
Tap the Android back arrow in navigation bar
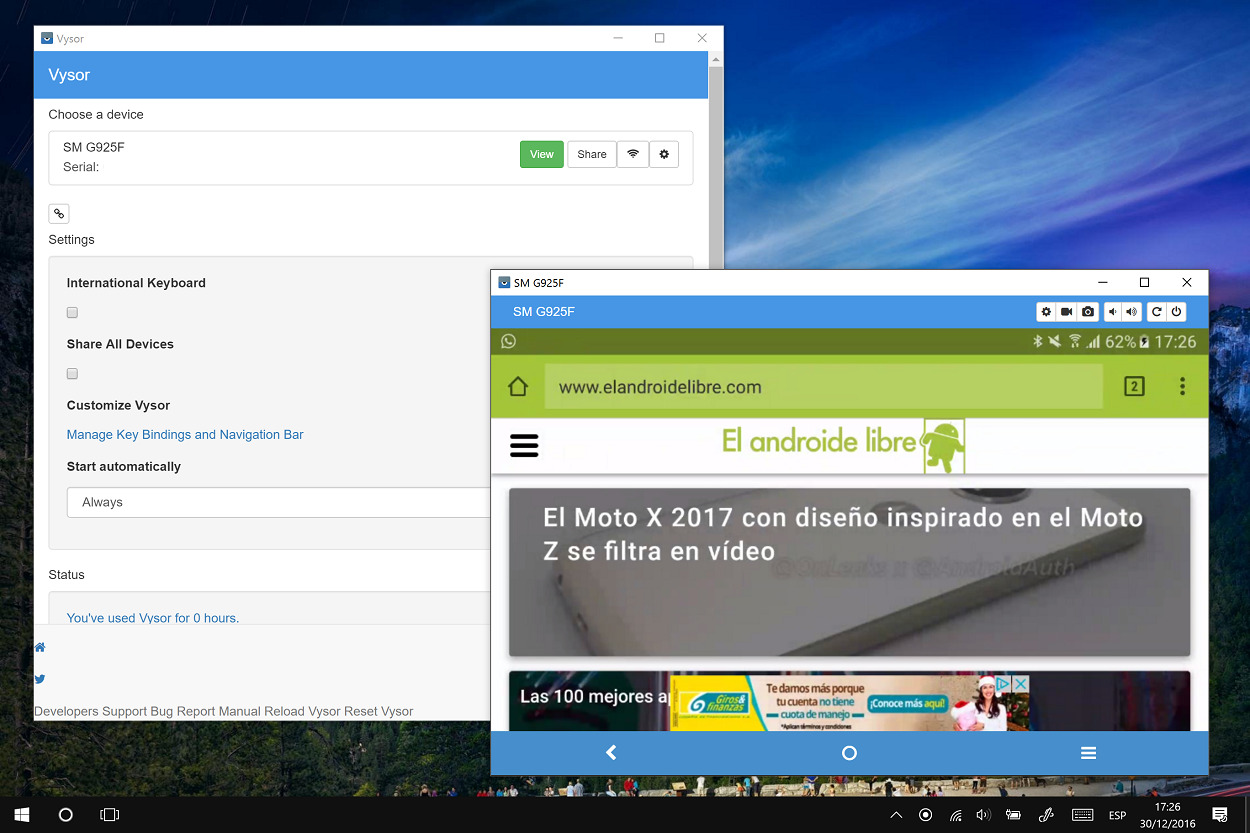pos(611,753)
